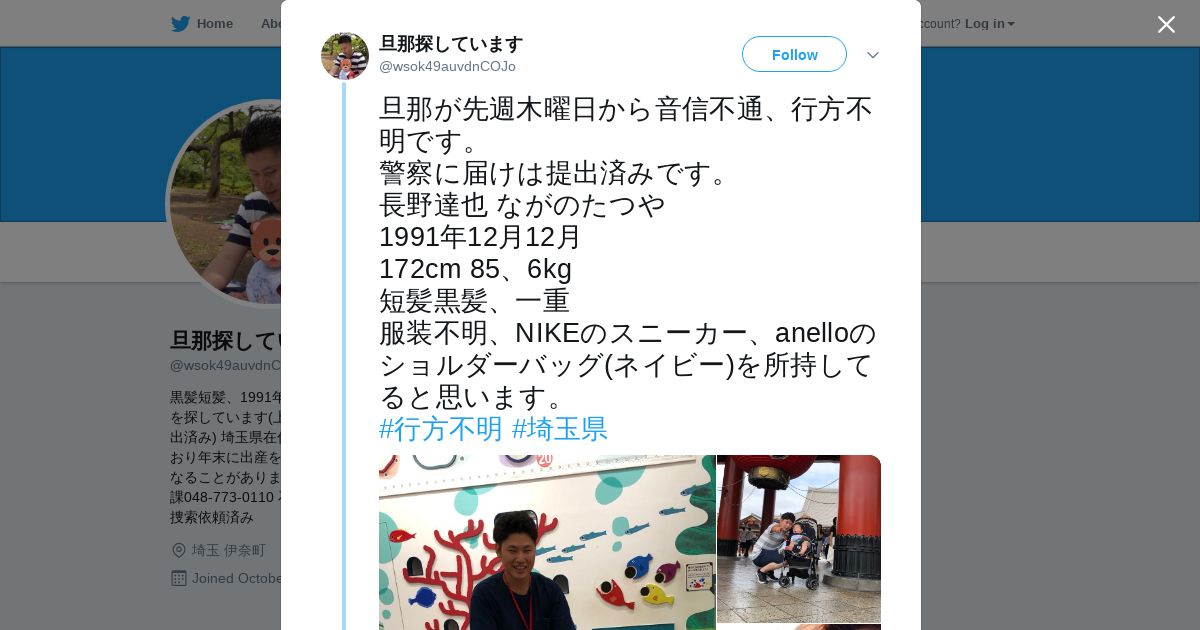Follow the 旦那探しています account
This screenshot has height=630, width=1200.
coord(794,54)
